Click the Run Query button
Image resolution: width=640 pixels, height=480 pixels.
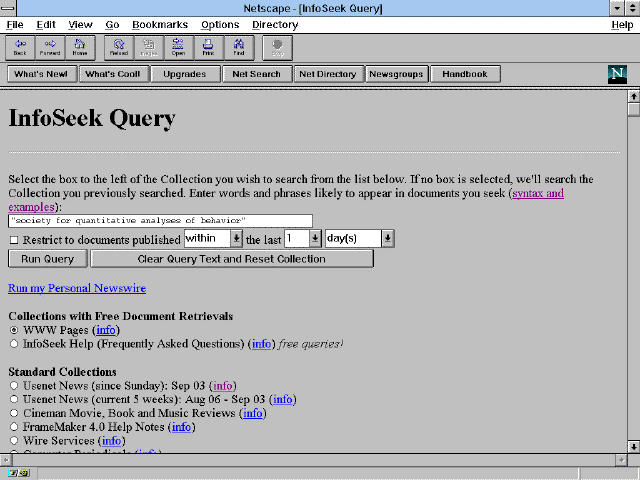(47, 259)
